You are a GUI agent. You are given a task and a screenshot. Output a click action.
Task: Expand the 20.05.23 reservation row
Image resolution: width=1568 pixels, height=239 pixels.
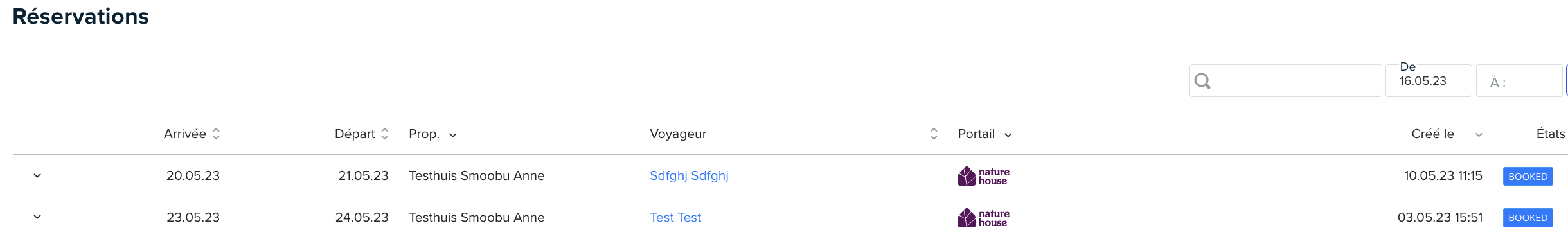coord(37,175)
